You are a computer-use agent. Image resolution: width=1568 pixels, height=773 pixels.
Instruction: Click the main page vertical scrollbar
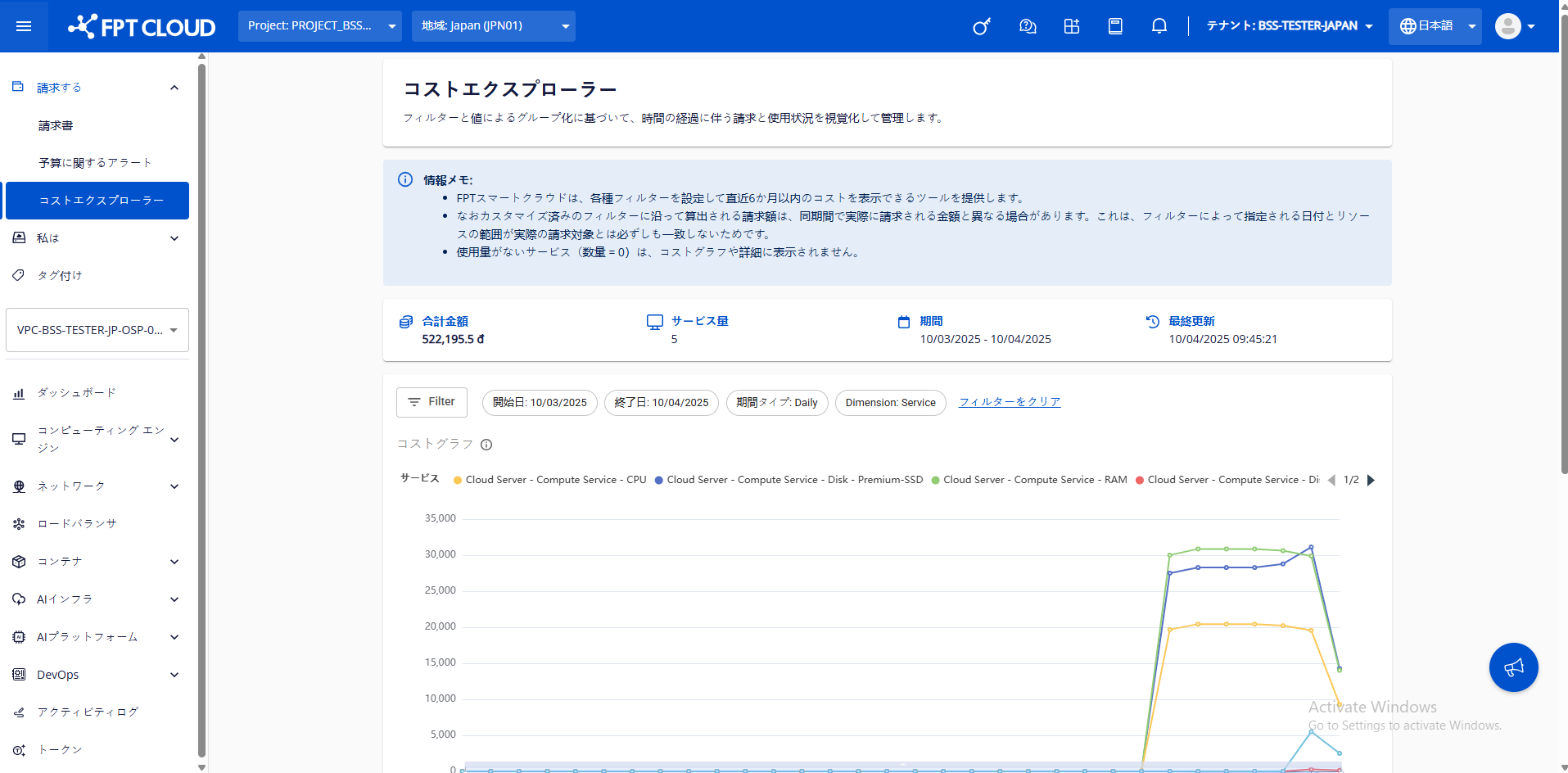tap(1564, 246)
